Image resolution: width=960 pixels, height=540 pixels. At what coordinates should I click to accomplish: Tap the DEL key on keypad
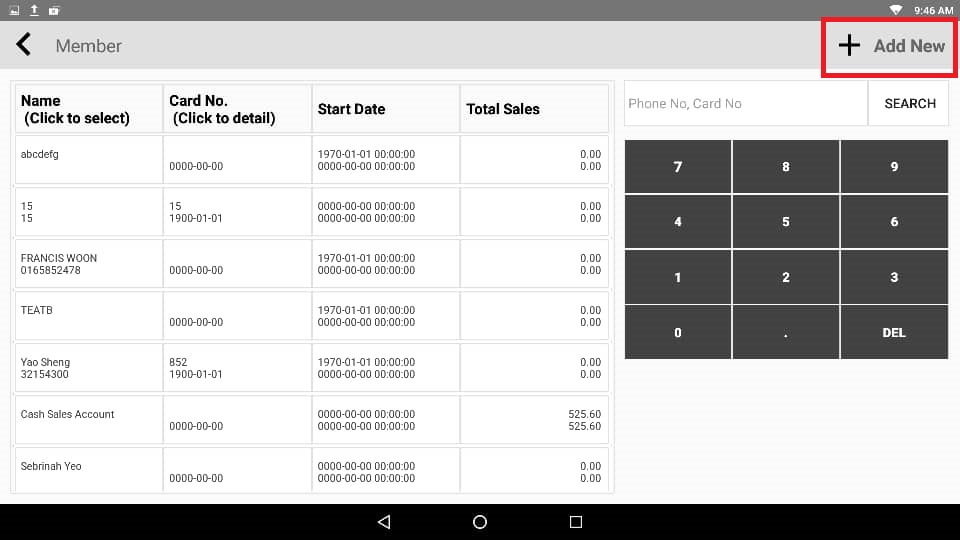click(893, 332)
